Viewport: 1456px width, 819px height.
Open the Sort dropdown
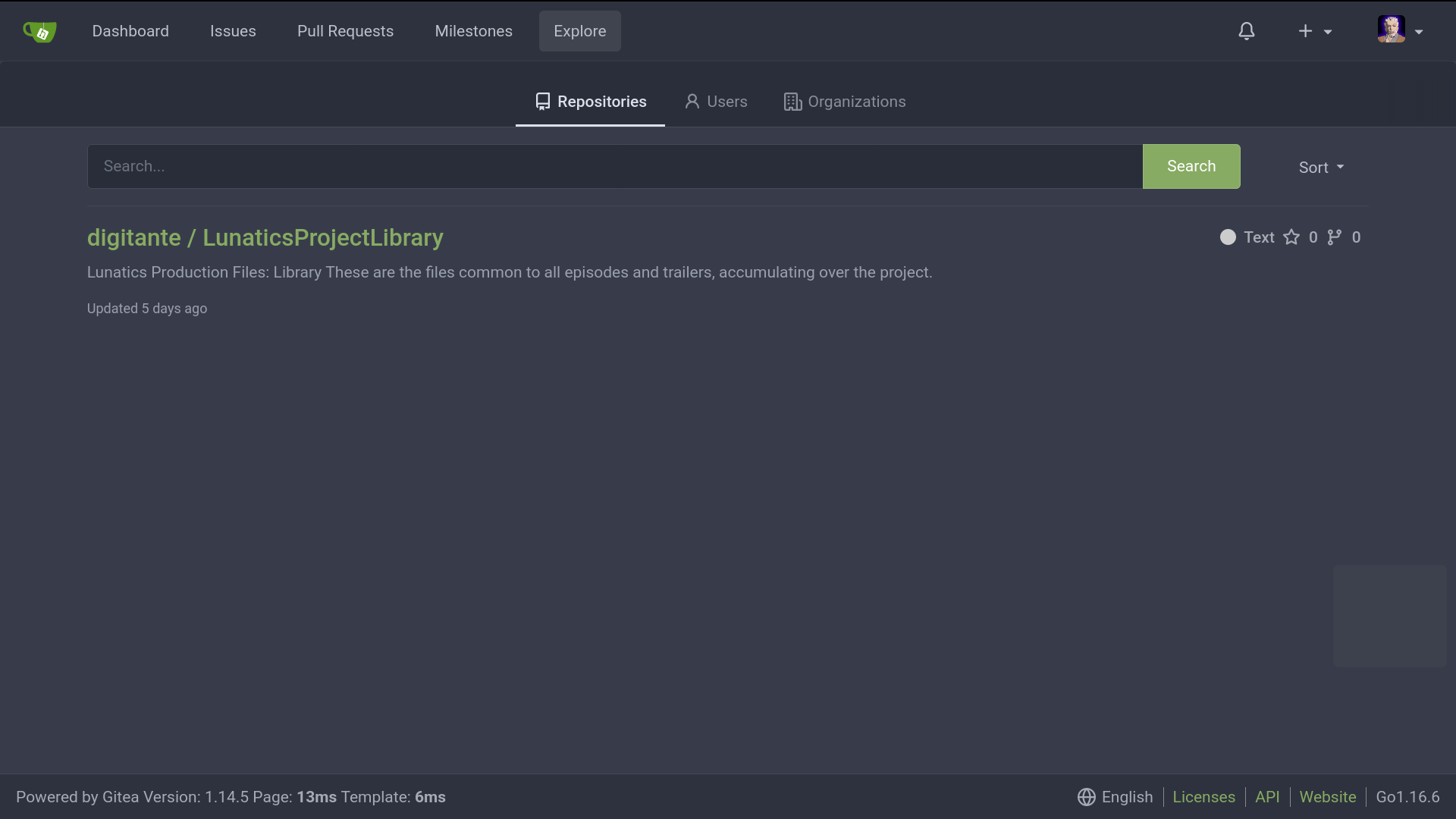(1321, 168)
